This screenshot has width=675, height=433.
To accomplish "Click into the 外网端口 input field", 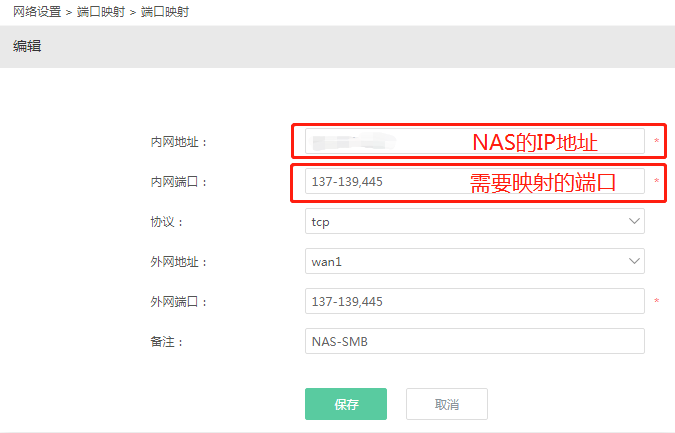I will tap(473, 301).
